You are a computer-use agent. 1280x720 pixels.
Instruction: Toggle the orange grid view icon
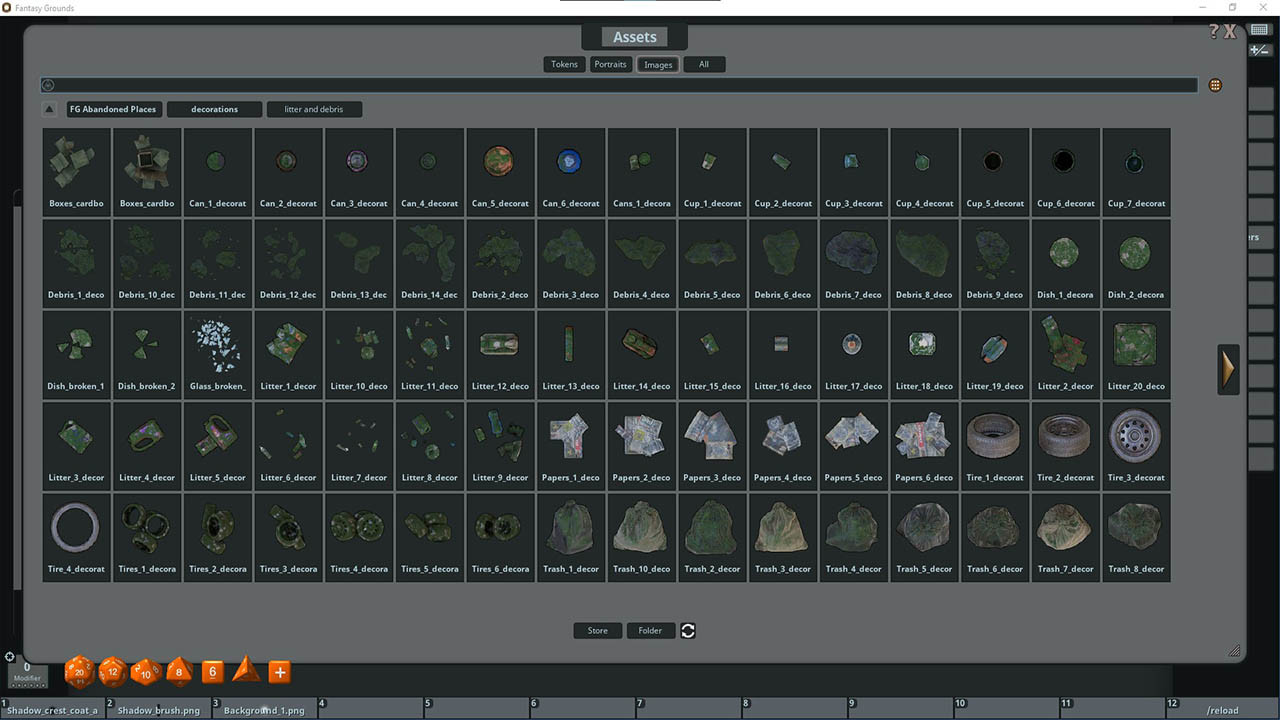1215,85
